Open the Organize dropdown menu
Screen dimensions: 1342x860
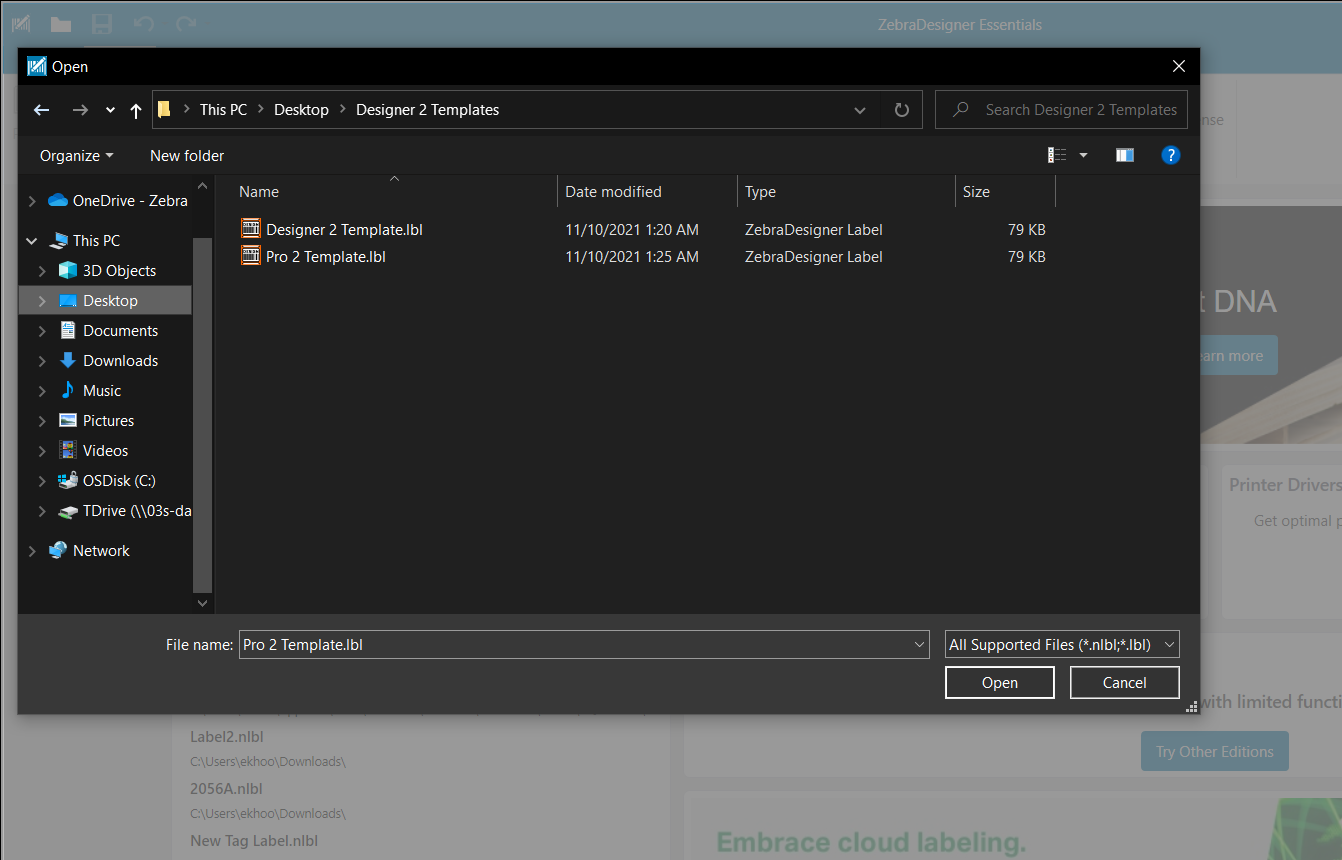(x=75, y=156)
